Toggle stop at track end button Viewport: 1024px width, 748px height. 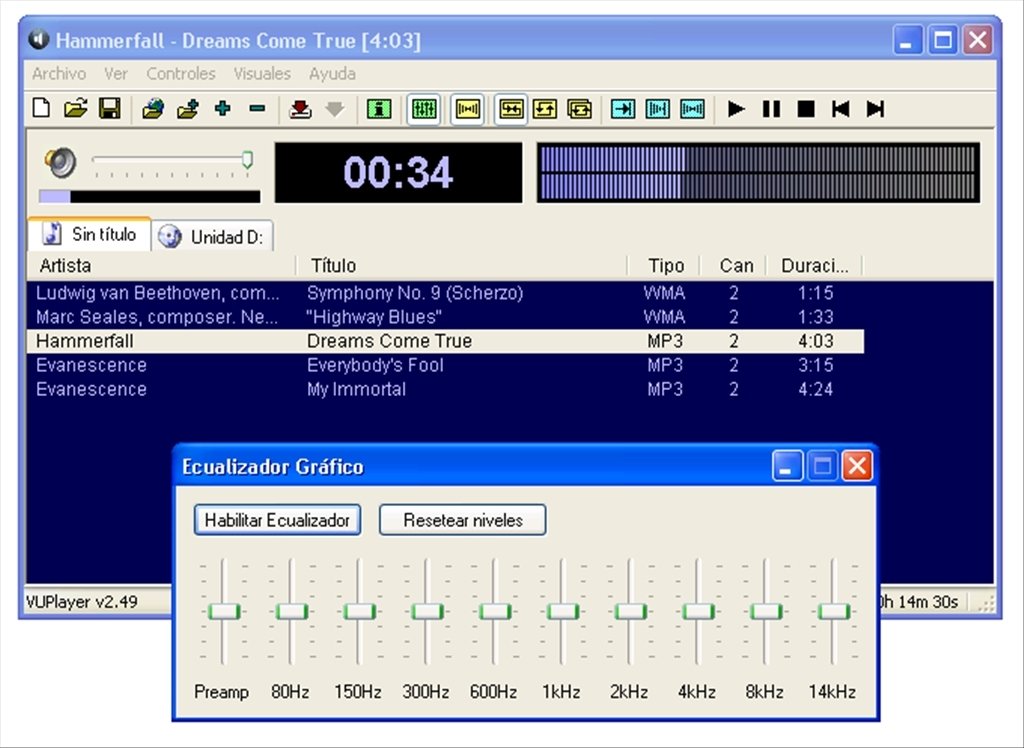click(623, 108)
